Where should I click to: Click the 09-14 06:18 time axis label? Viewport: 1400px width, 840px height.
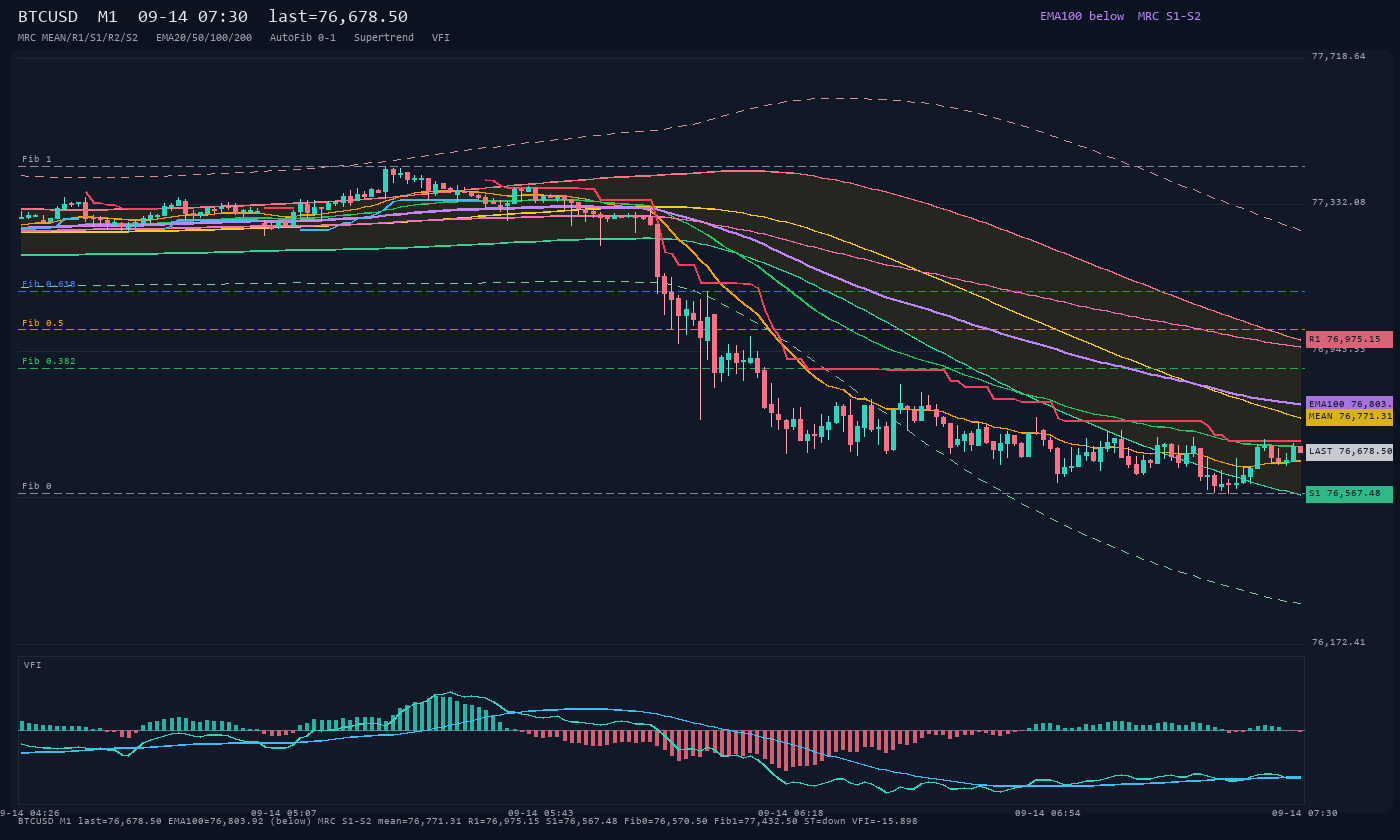tap(791, 813)
